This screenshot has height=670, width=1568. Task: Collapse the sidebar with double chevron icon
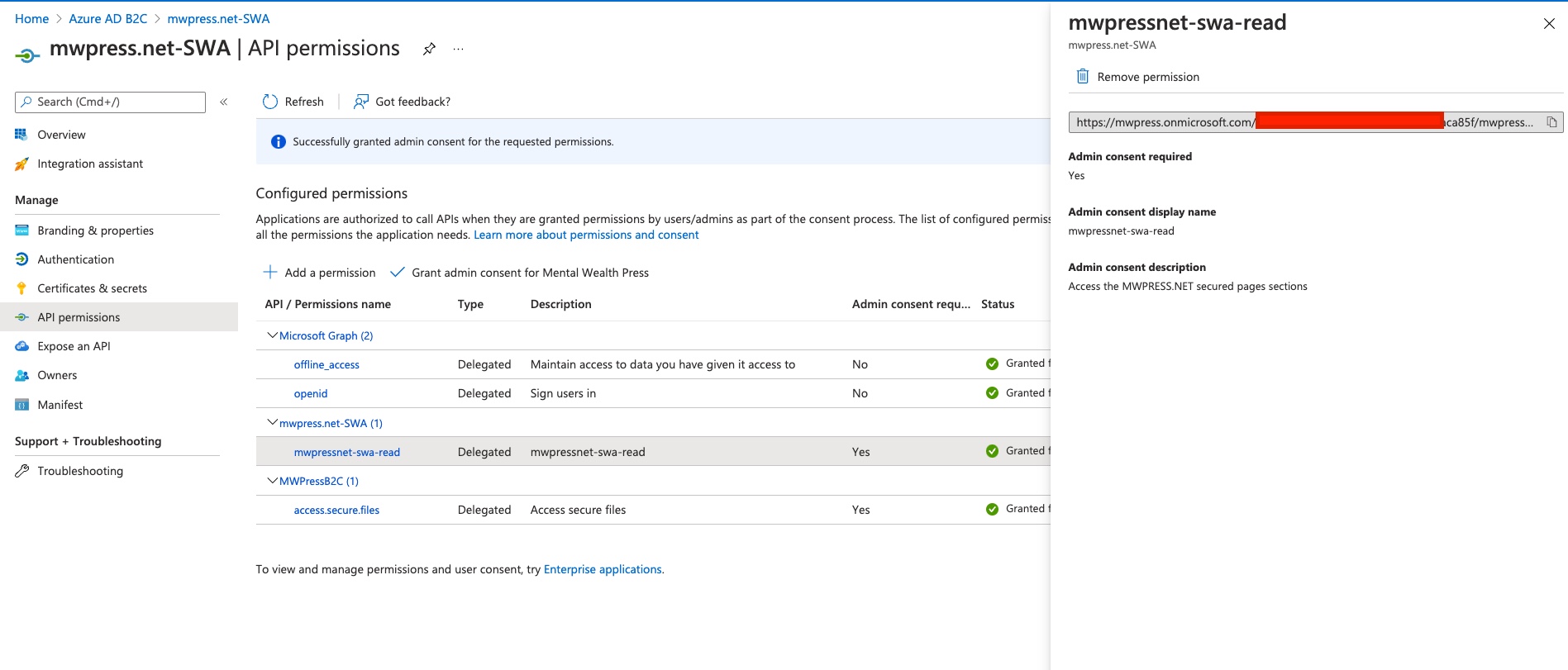coord(224,102)
